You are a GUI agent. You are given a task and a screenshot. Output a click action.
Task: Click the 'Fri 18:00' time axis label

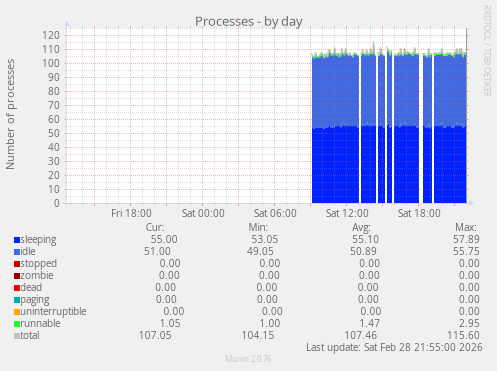[131, 213]
